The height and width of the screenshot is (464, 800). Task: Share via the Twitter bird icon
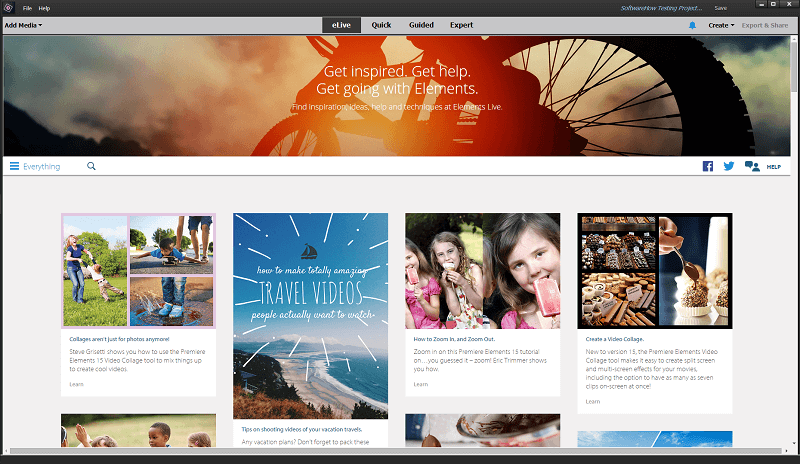[x=729, y=166]
